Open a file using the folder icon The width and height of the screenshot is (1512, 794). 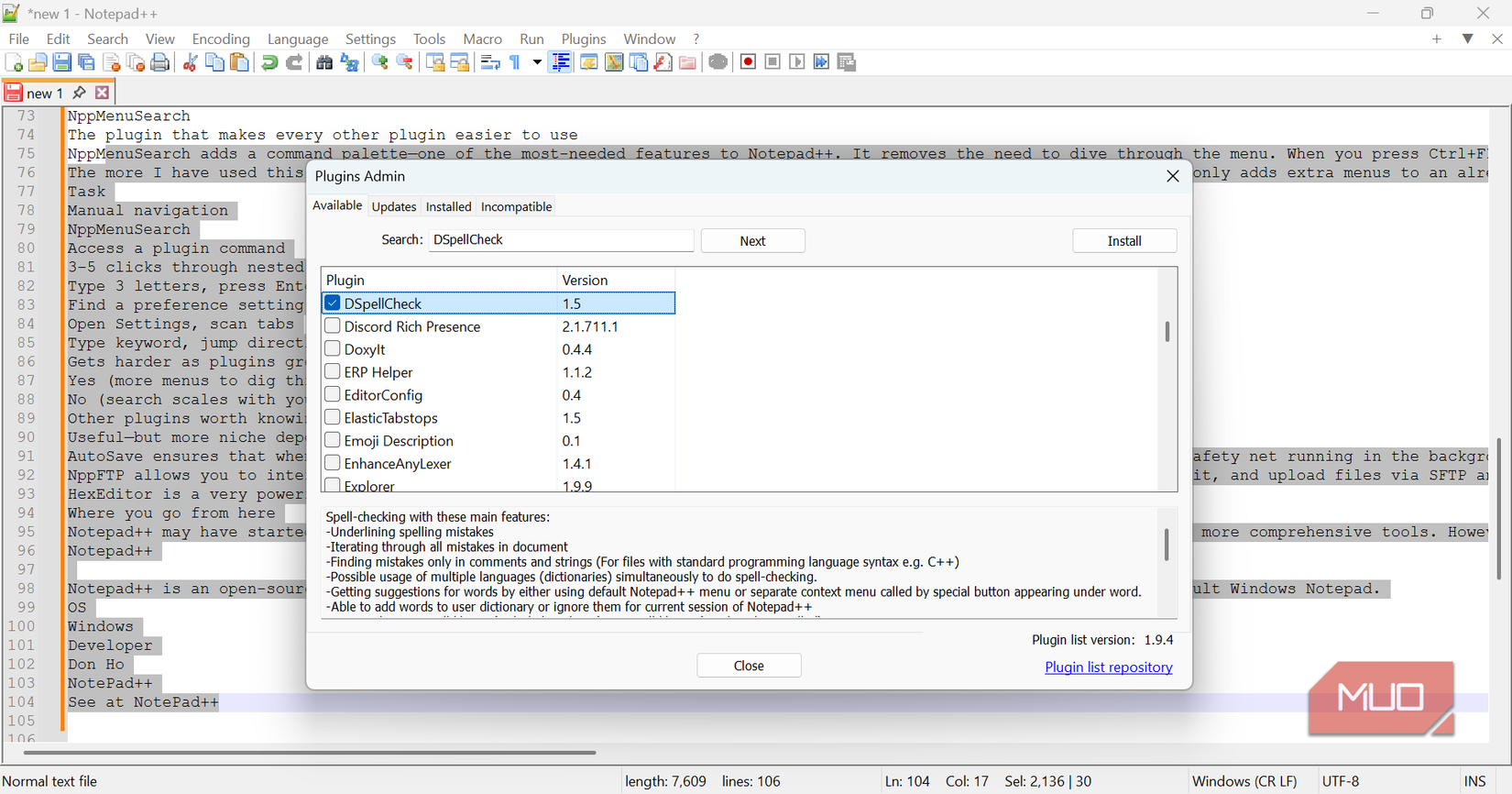coord(38,62)
